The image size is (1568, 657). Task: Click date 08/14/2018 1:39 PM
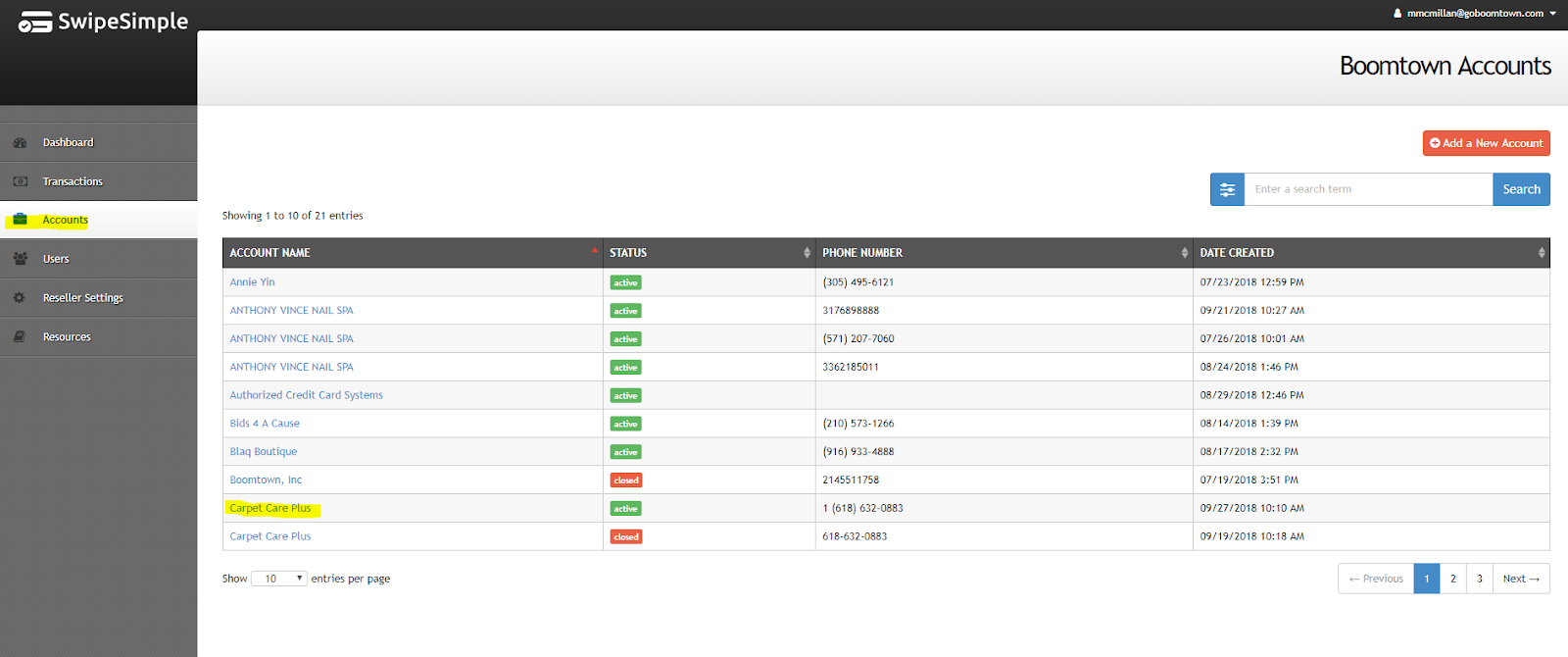point(1249,424)
